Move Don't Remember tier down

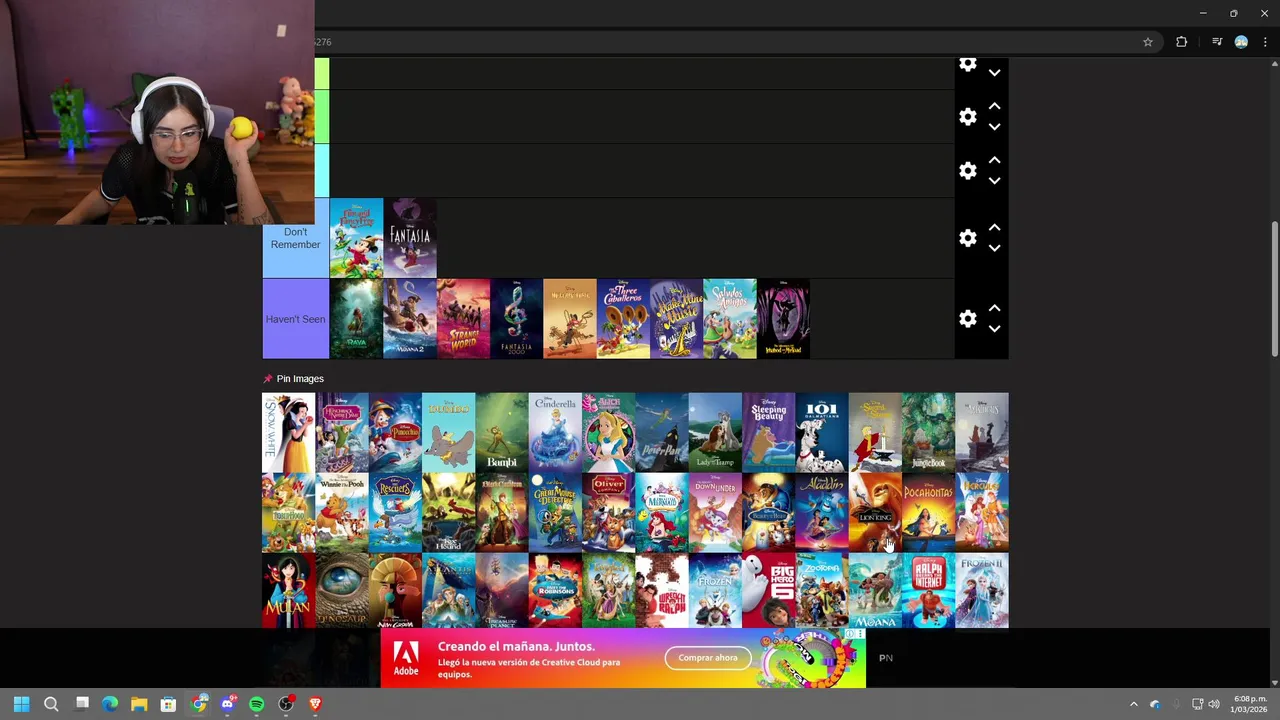coord(994,248)
